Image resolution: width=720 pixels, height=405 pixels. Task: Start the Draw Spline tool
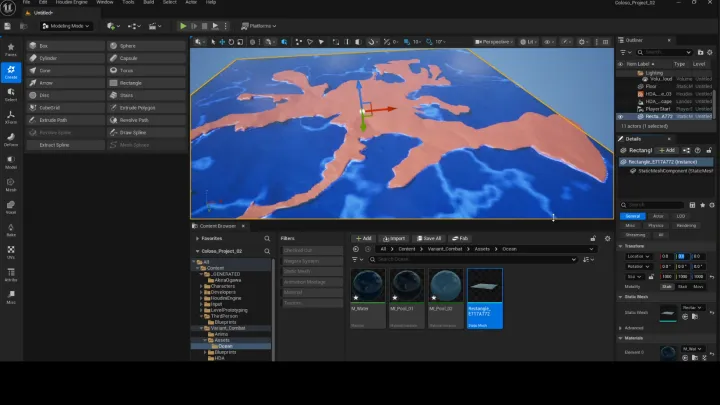[146, 133]
